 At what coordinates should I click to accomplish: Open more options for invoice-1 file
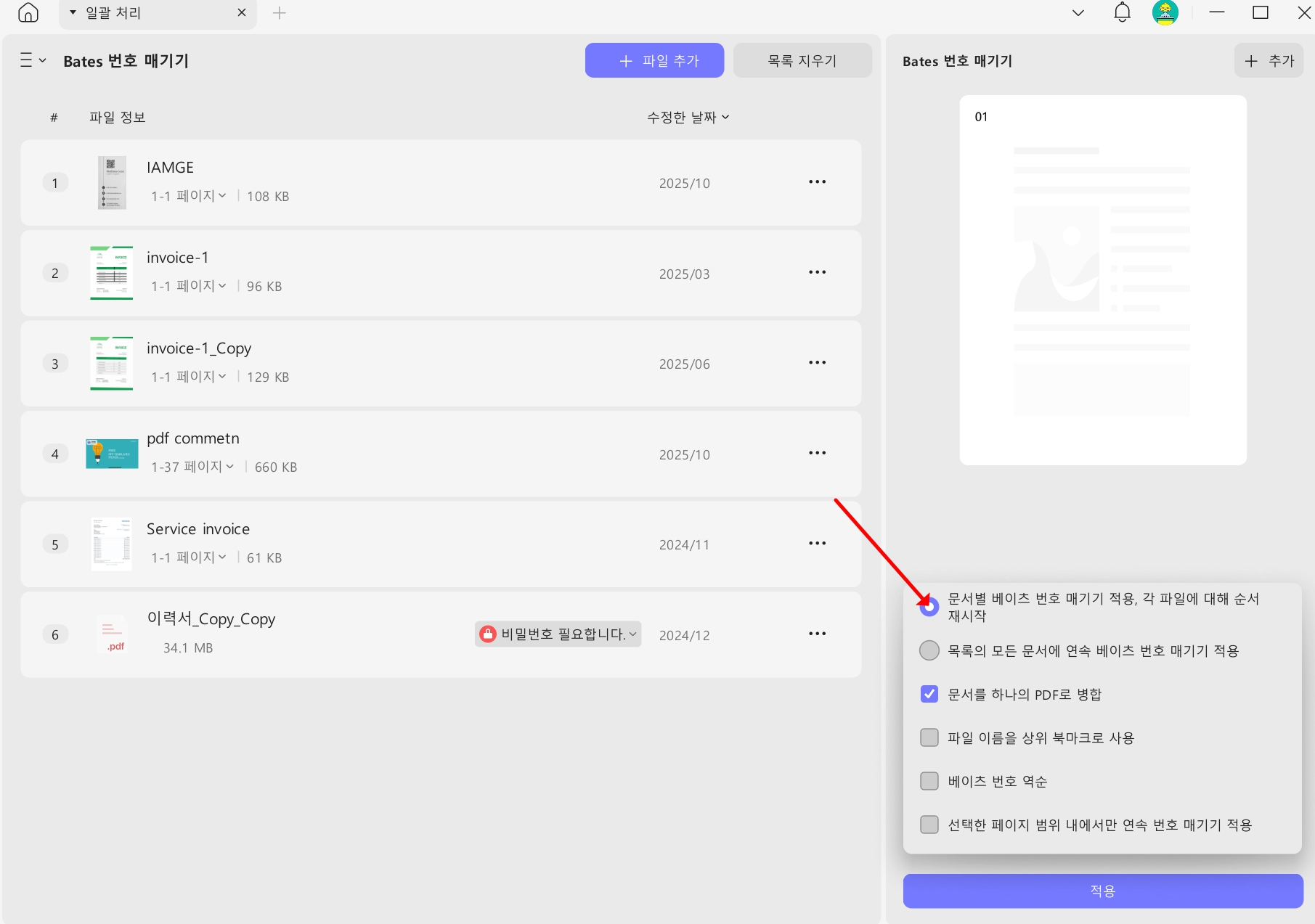point(817,272)
